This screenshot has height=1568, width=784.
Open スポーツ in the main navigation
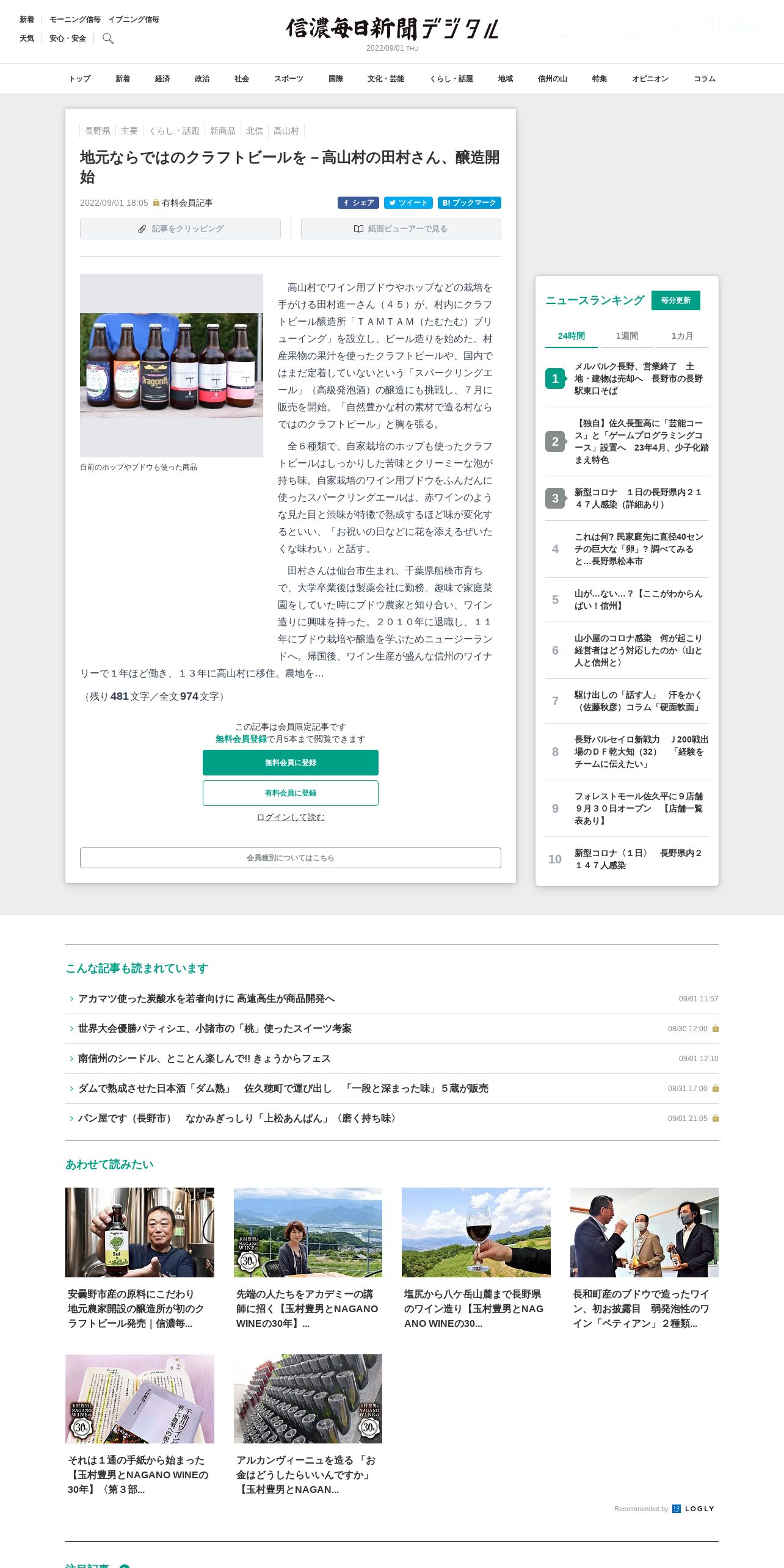click(289, 79)
